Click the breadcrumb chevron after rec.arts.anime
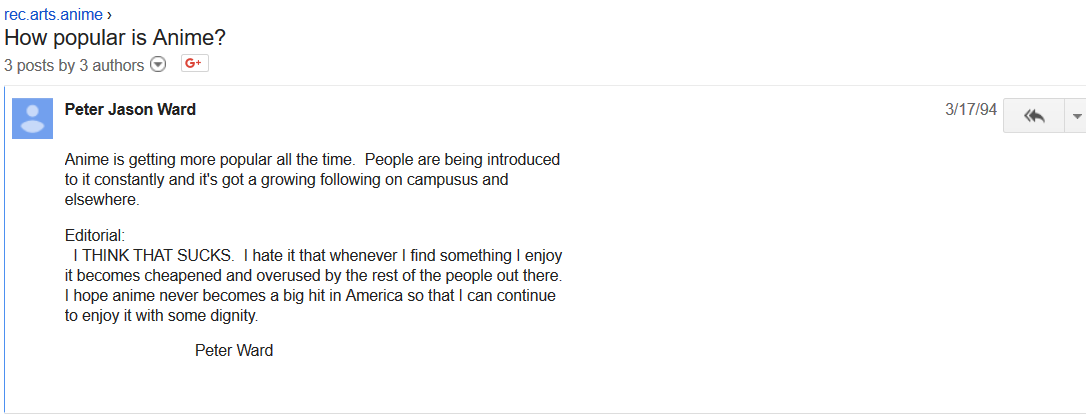1086x416 pixels. (x=109, y=15)
